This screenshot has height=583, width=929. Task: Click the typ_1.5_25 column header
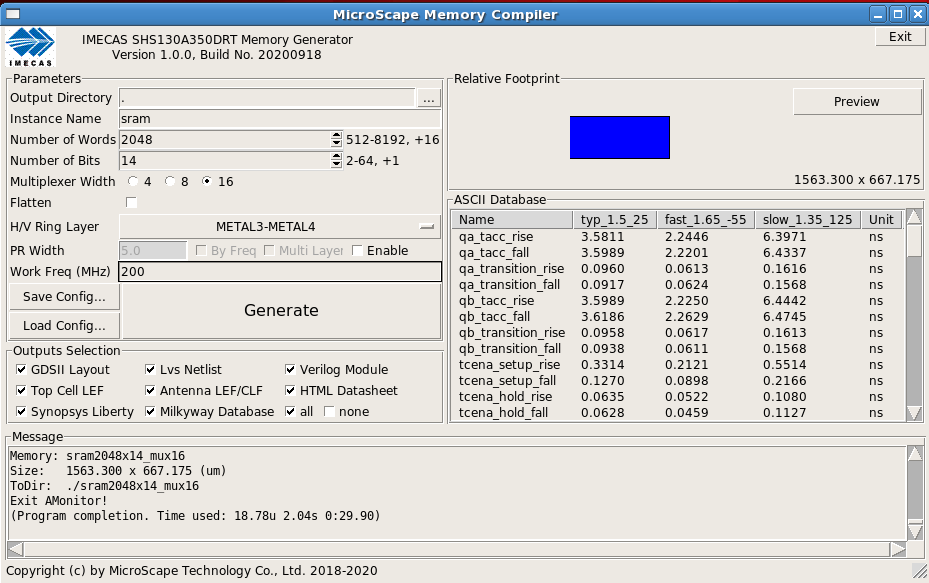[x=615, y=220]
